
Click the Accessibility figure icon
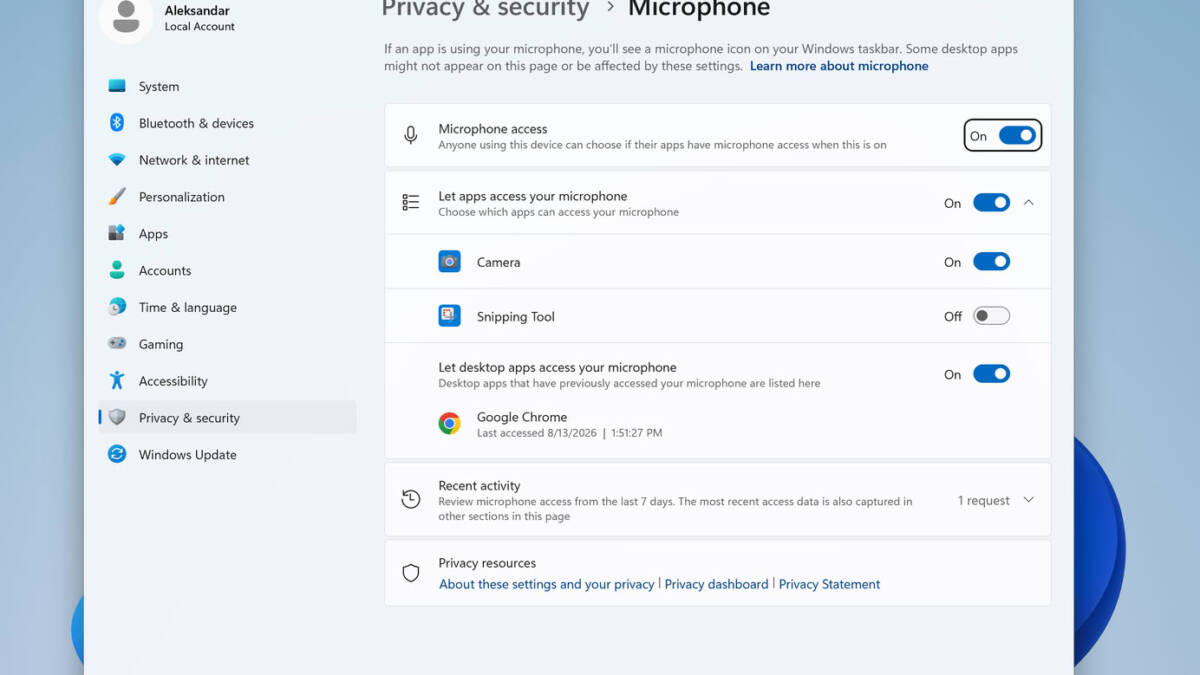[x=117, y=381]
